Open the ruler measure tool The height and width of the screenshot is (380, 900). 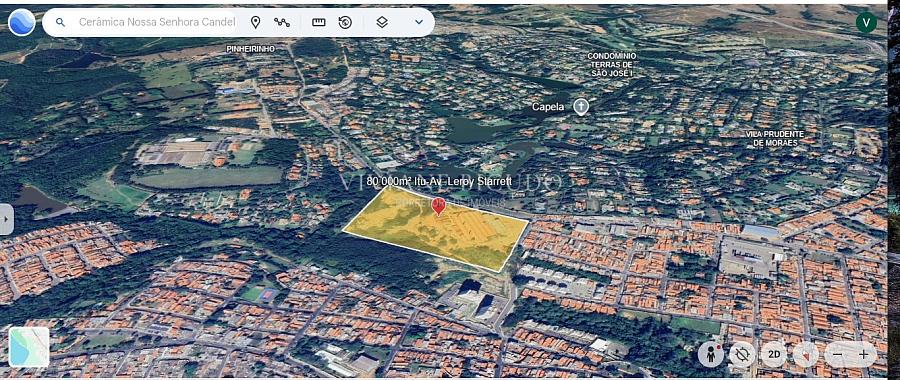point(319,22)
